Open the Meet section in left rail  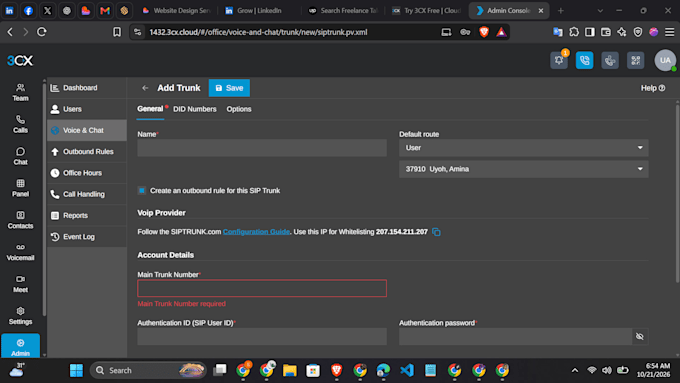(20, 284)
